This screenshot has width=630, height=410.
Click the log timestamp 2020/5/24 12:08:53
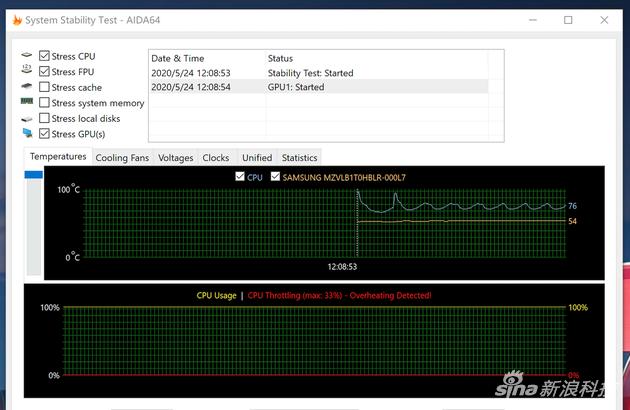pyautogui.click(x=191, y=73)
